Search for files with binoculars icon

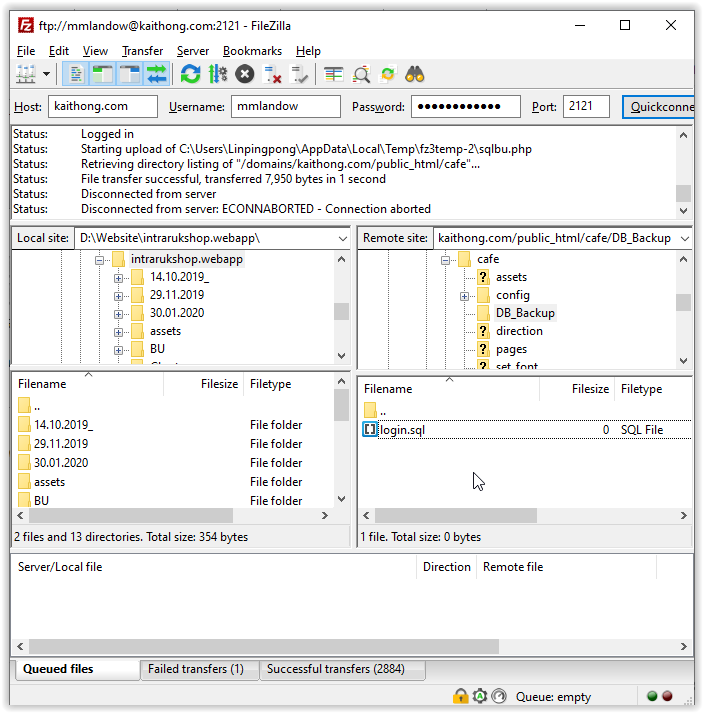[415, 74]
